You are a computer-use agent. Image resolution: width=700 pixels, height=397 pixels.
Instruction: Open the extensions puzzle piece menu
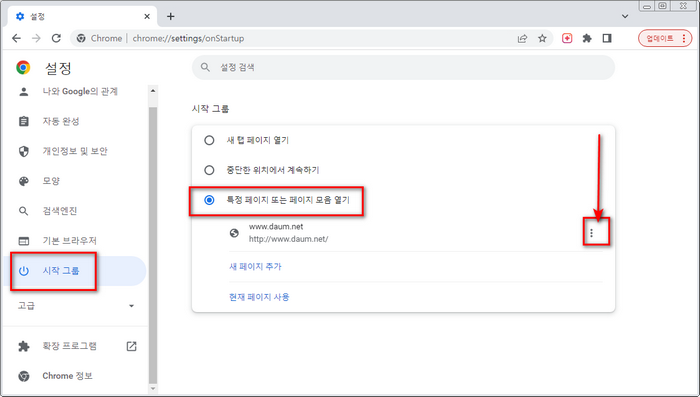click(587, 38)
